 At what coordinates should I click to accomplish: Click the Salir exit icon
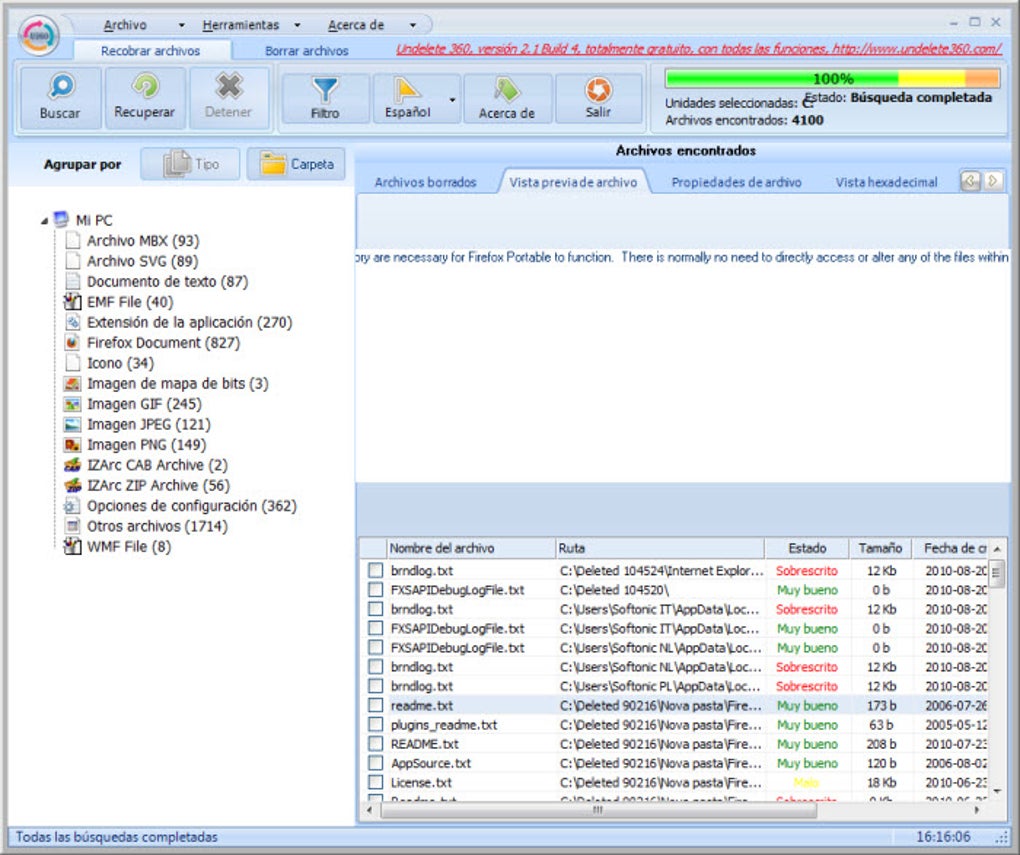[x=598, y=90]
